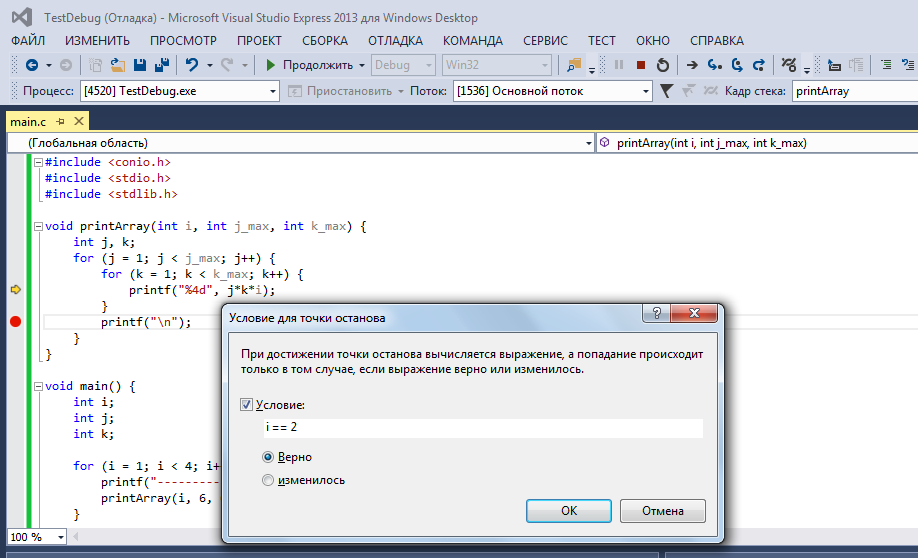Pin the main.c tab

[x=60, y=122]
